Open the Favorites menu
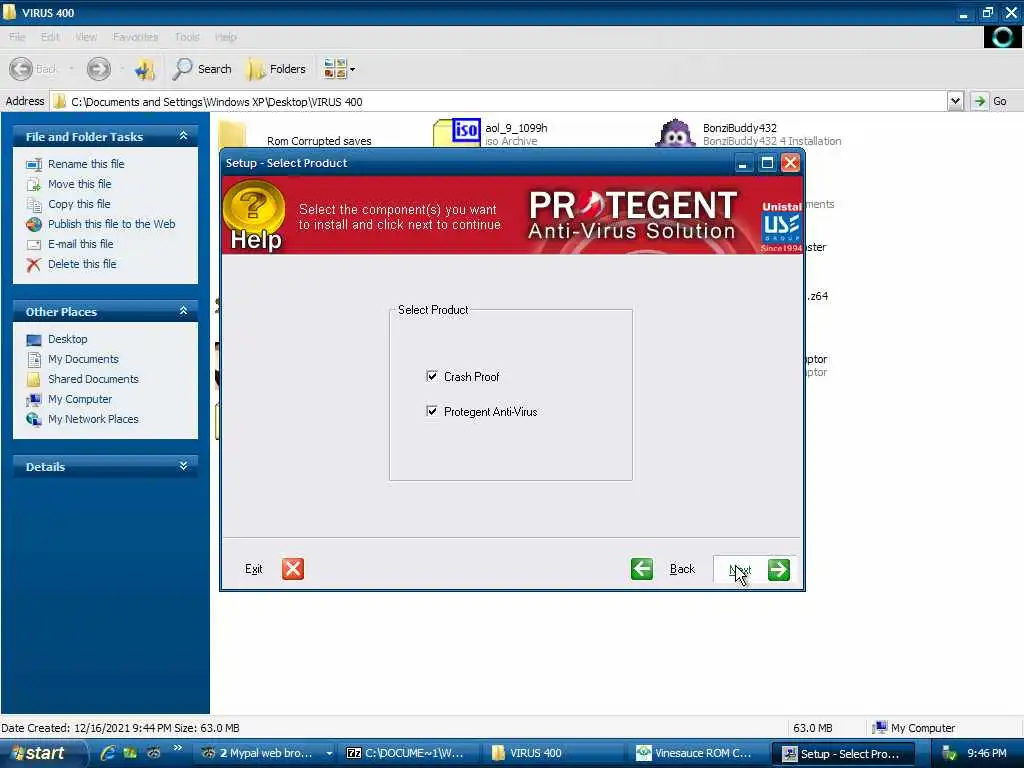 pyautogui.click(x=135, y=37)
